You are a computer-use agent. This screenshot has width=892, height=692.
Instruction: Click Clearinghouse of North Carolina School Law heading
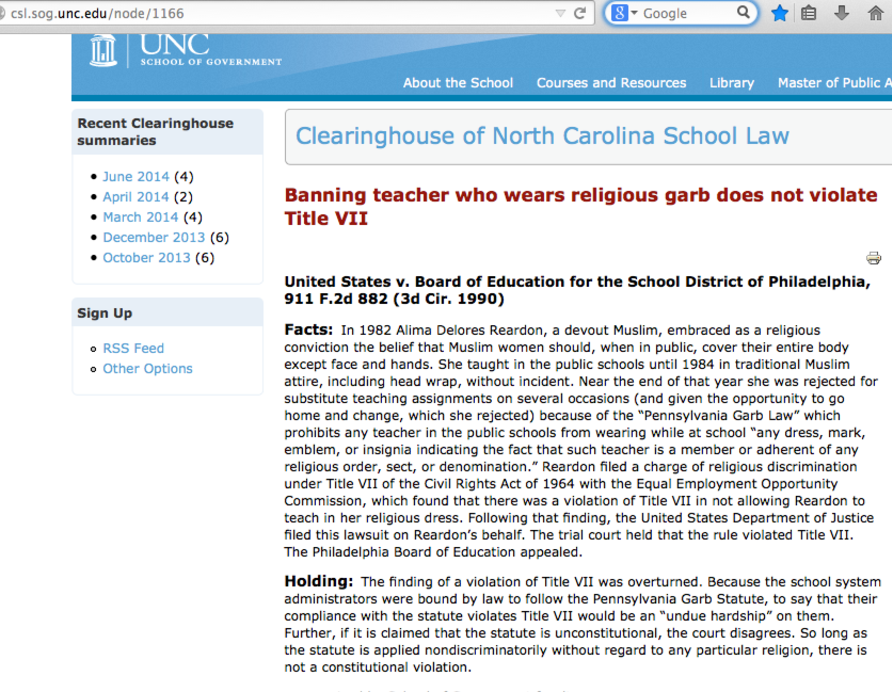(x=542, y=136)
